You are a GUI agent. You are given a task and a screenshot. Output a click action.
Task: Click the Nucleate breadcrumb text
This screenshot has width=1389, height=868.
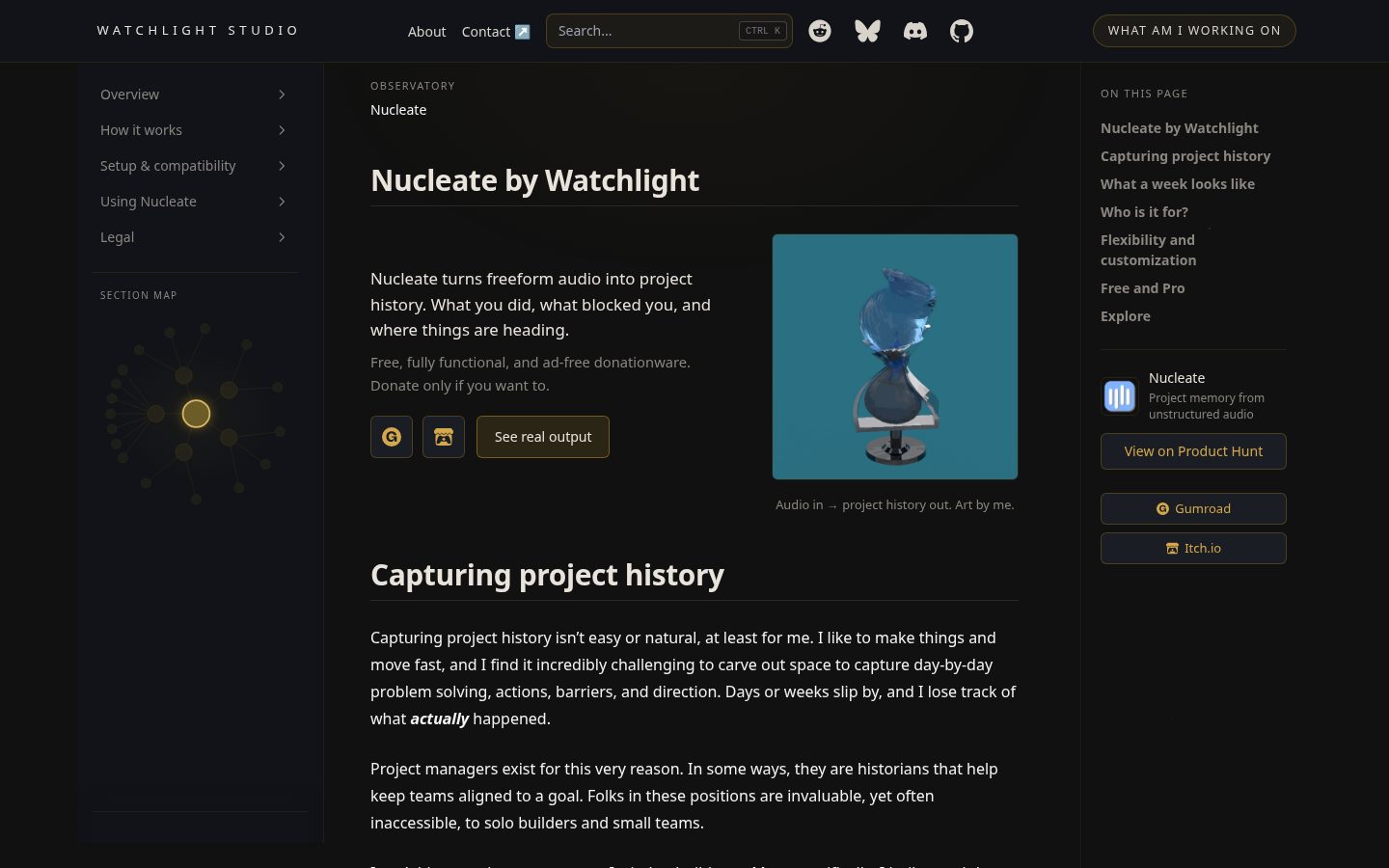398,110
